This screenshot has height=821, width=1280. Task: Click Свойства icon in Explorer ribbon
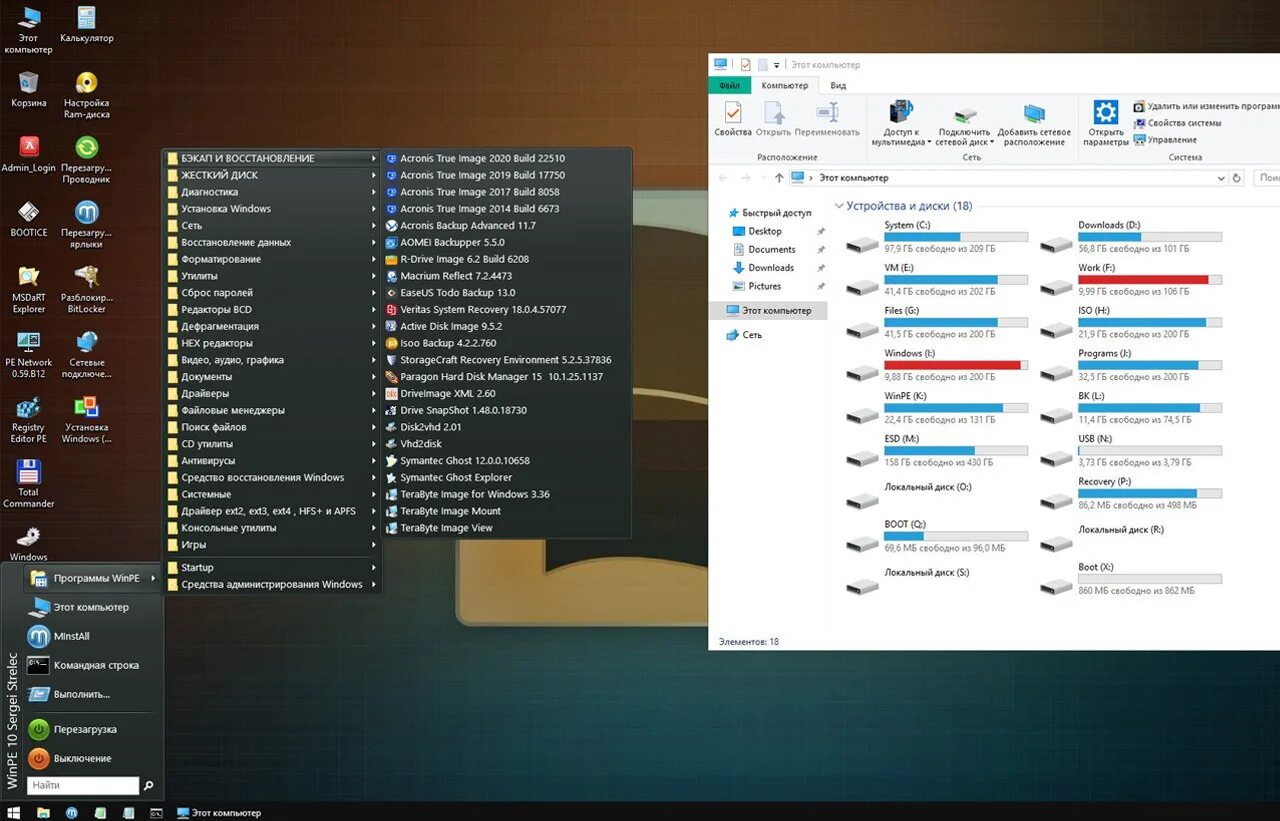(733, 119)
